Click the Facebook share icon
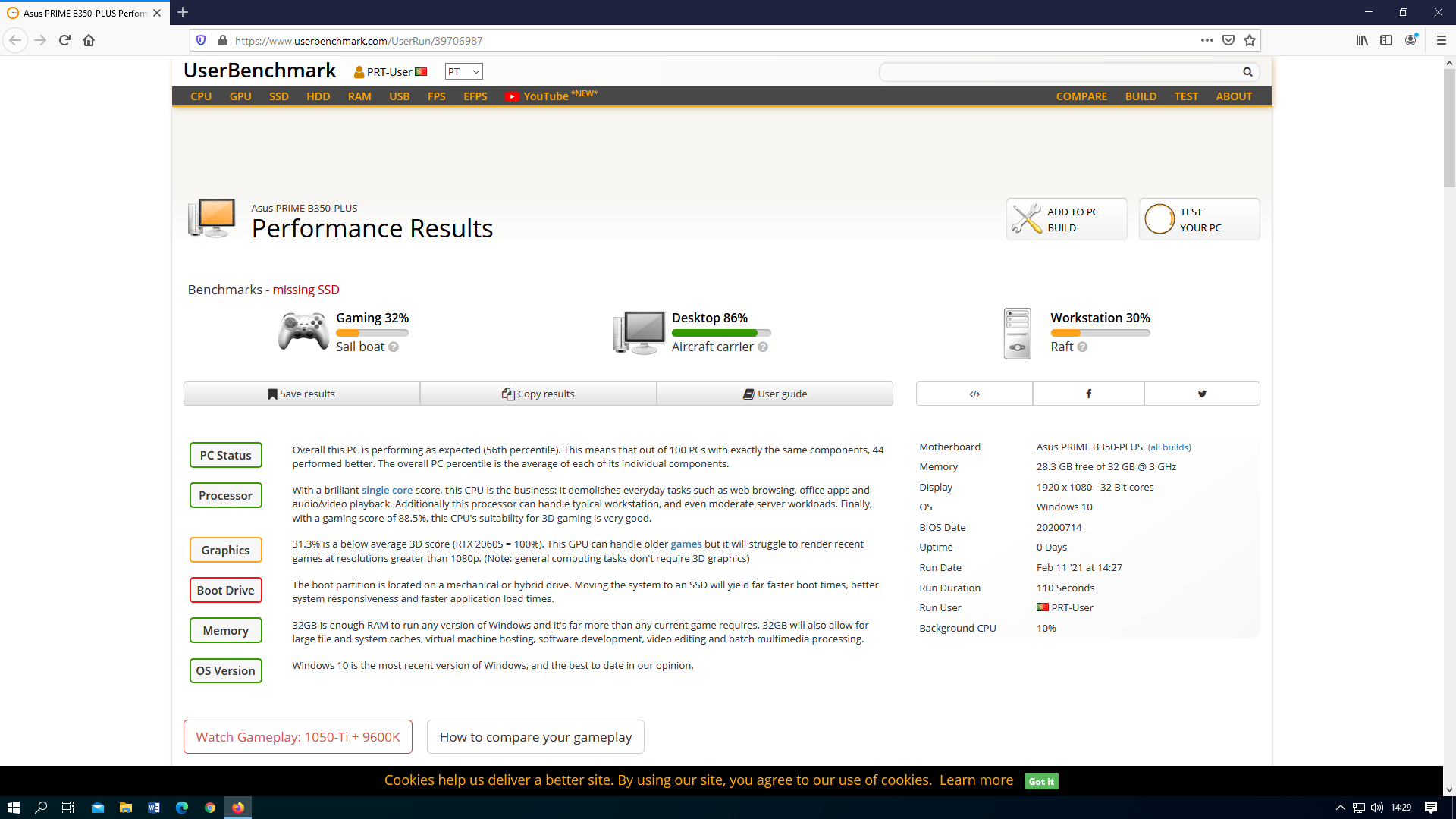Screen dimensions: 1456x819 tap(1088, 394)
